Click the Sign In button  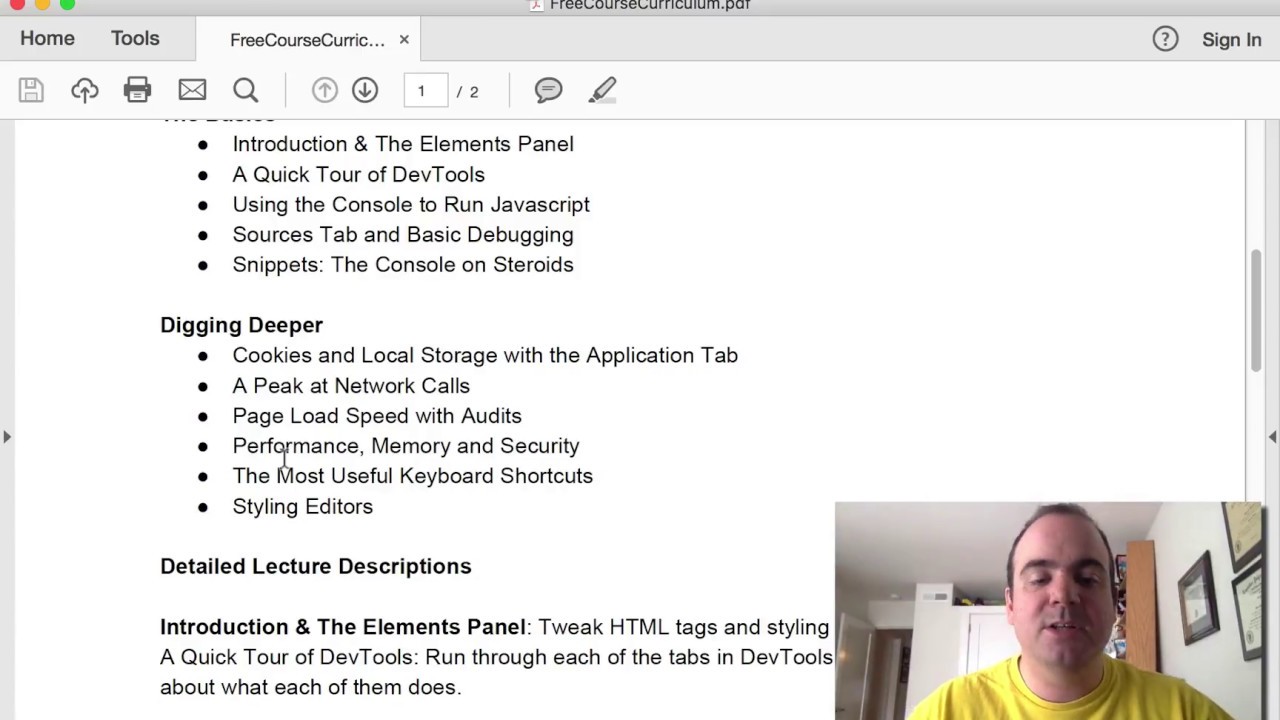pos(1231,39)
